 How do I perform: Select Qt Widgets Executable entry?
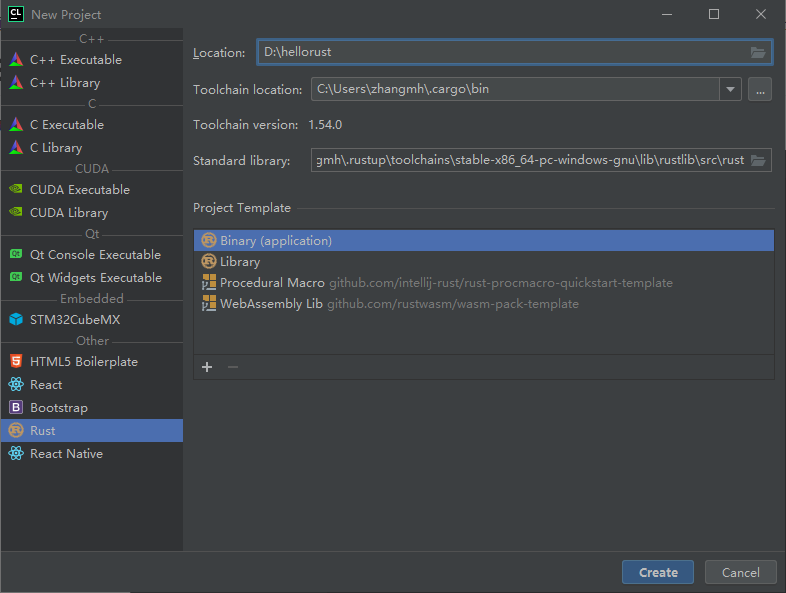tap(92, 278)
